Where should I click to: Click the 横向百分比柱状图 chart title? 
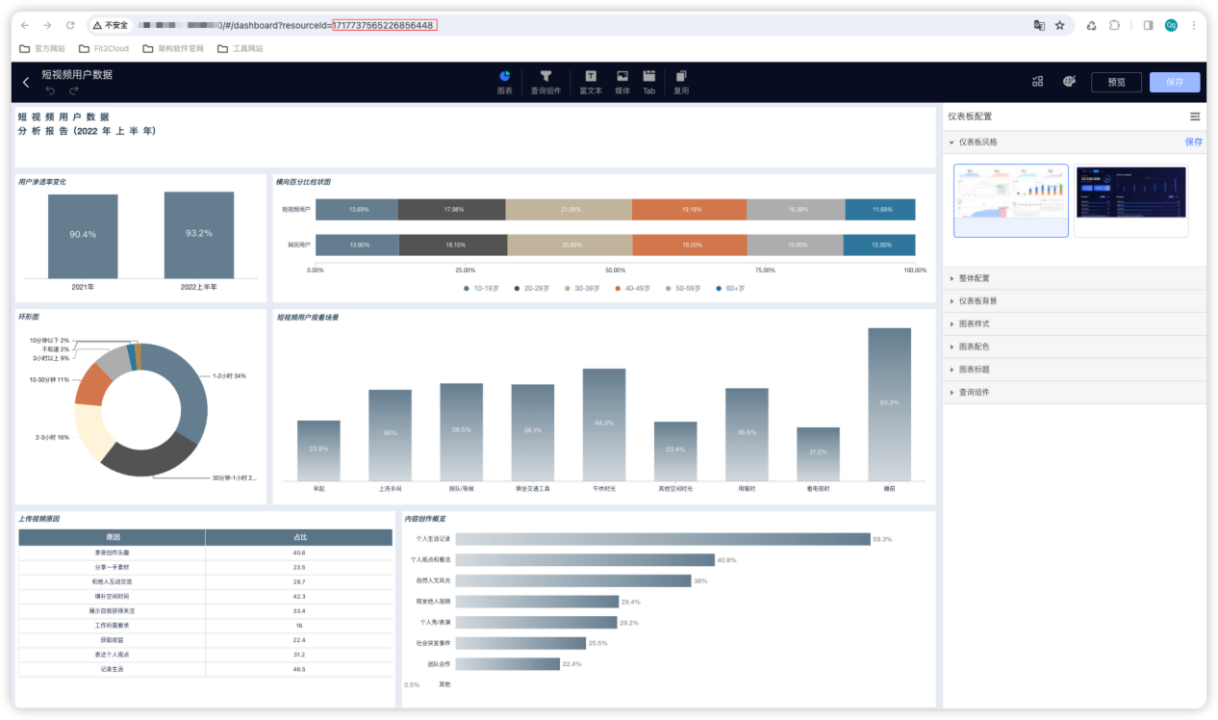pos(304,182)
